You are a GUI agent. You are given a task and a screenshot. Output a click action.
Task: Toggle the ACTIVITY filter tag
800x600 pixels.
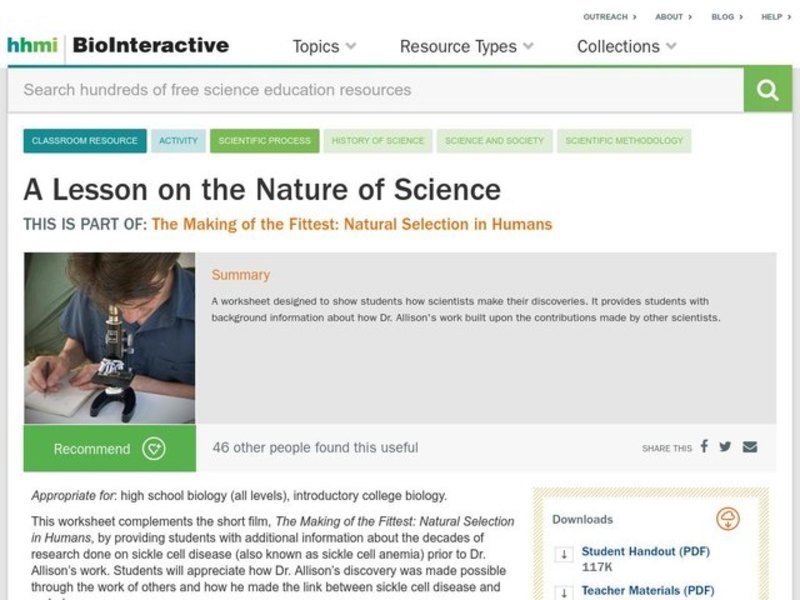click(x=178, y=141)
